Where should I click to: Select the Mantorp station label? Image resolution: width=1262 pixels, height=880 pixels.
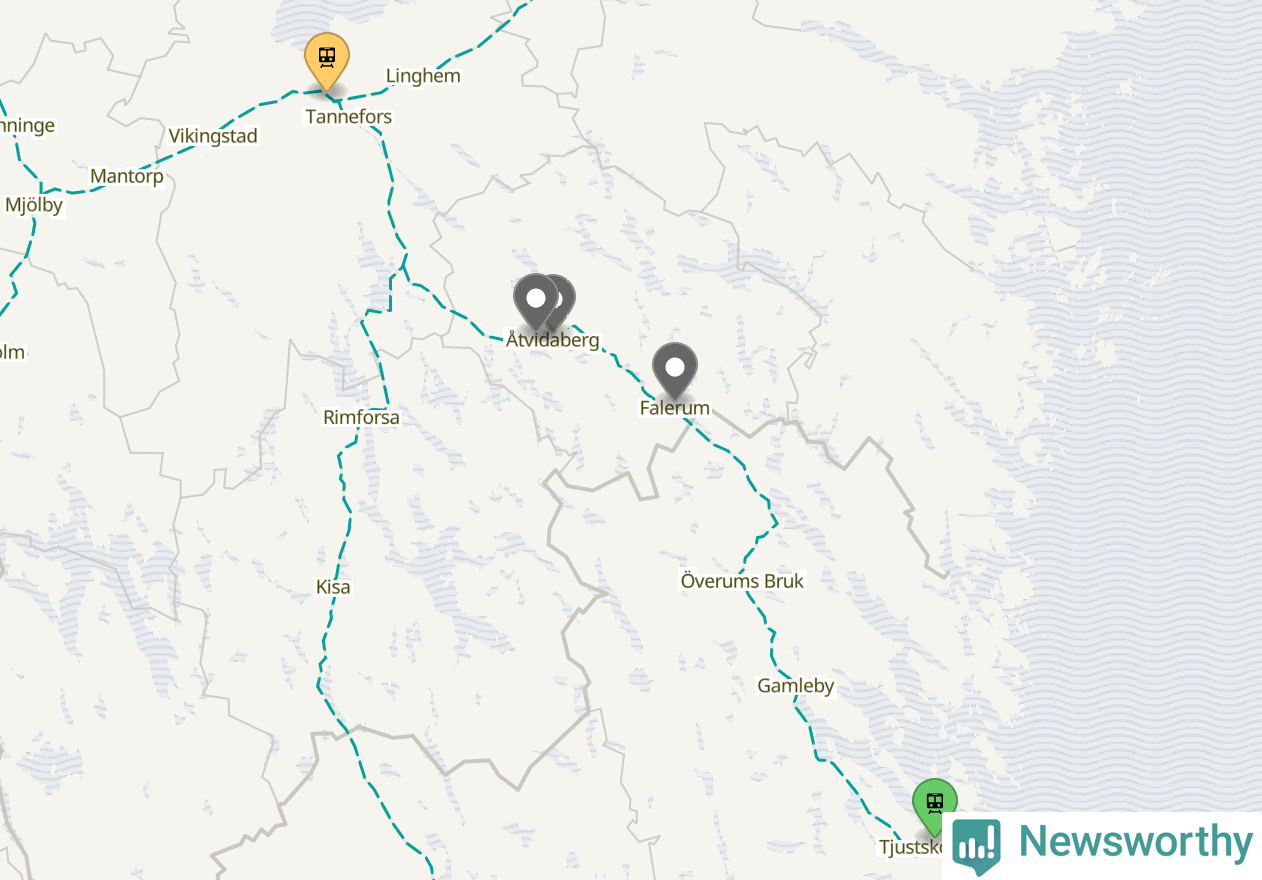click(x=127, y=177)
